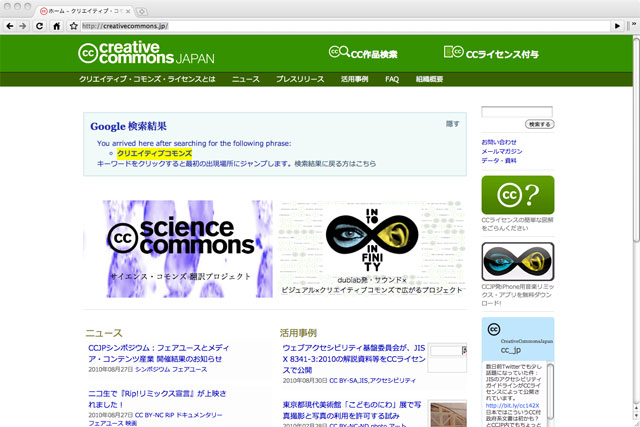The image size is (640, 427).
Task: Open the 組織概要 navigation item
Action: 429,79
